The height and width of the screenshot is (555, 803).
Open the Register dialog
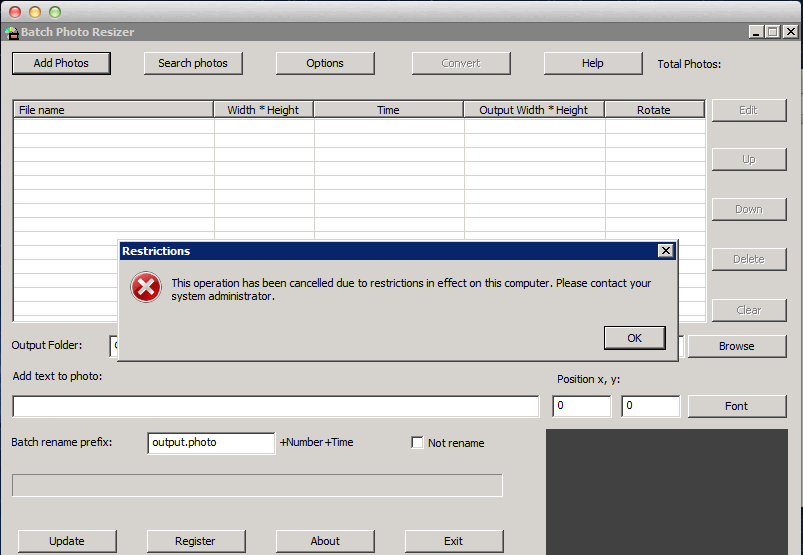coord(195,541)
